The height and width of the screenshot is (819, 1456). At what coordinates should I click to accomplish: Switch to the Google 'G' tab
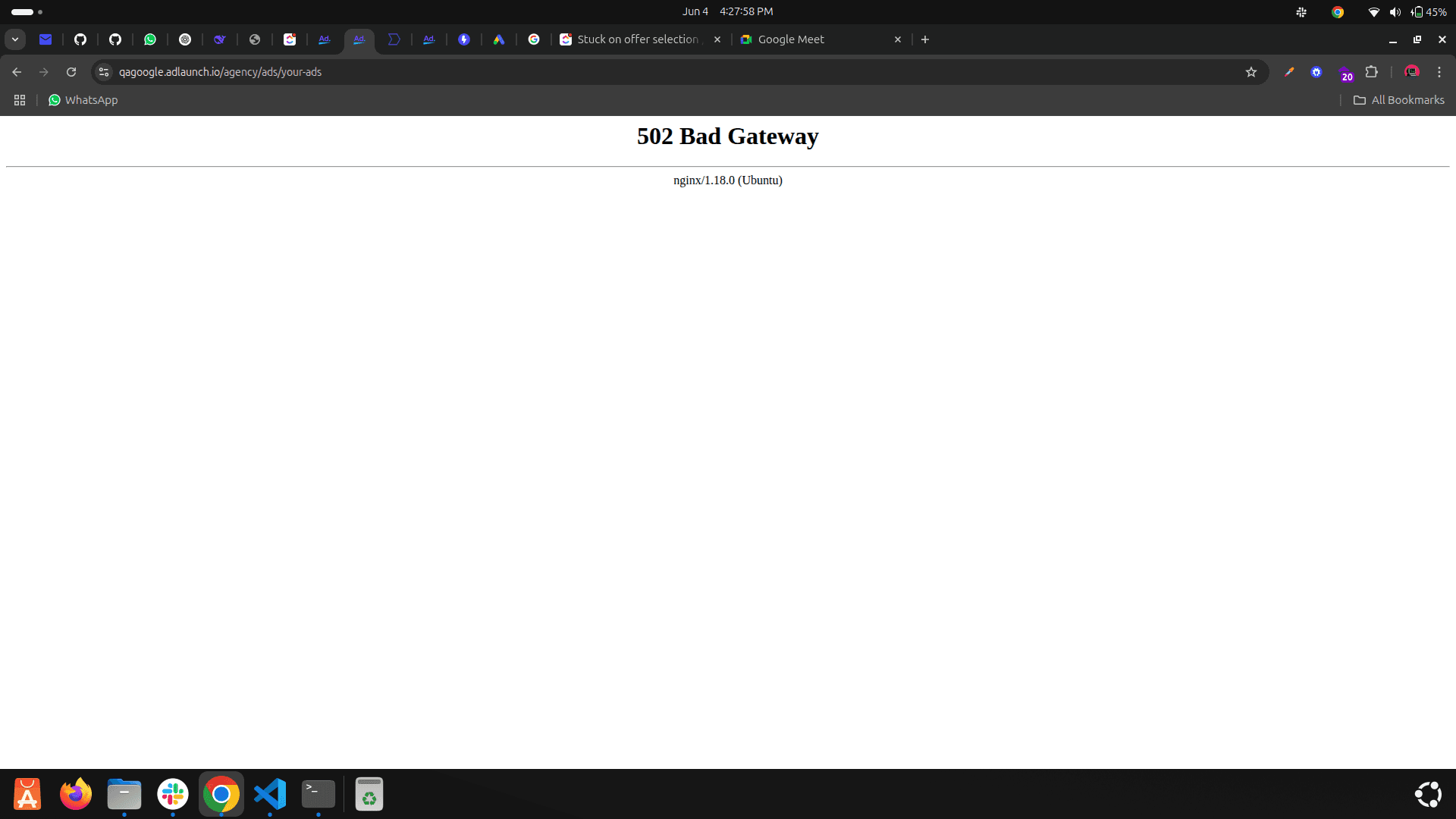click(x=534, y=39)
